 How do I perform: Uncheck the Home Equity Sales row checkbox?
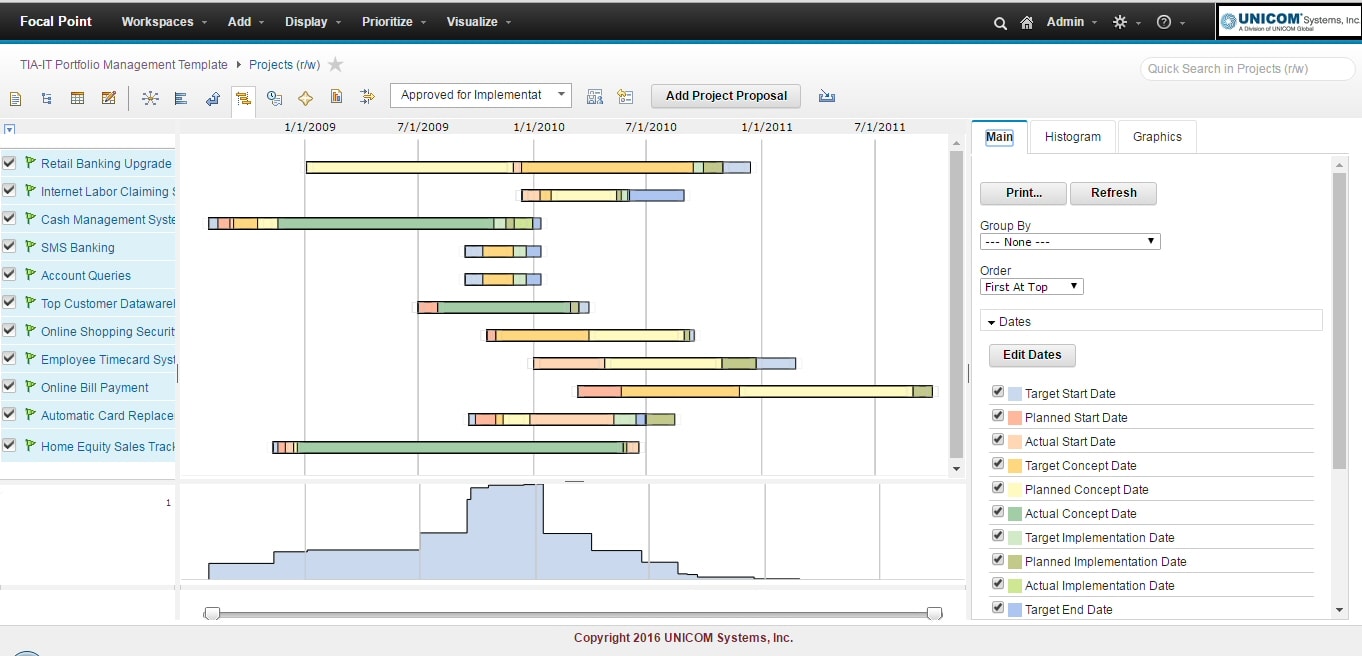click(9, 445)
